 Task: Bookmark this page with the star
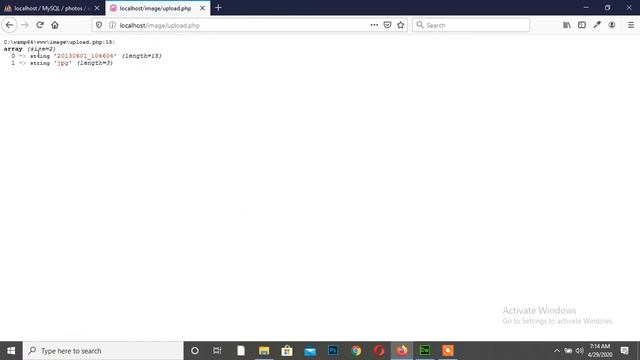[400, 25]
